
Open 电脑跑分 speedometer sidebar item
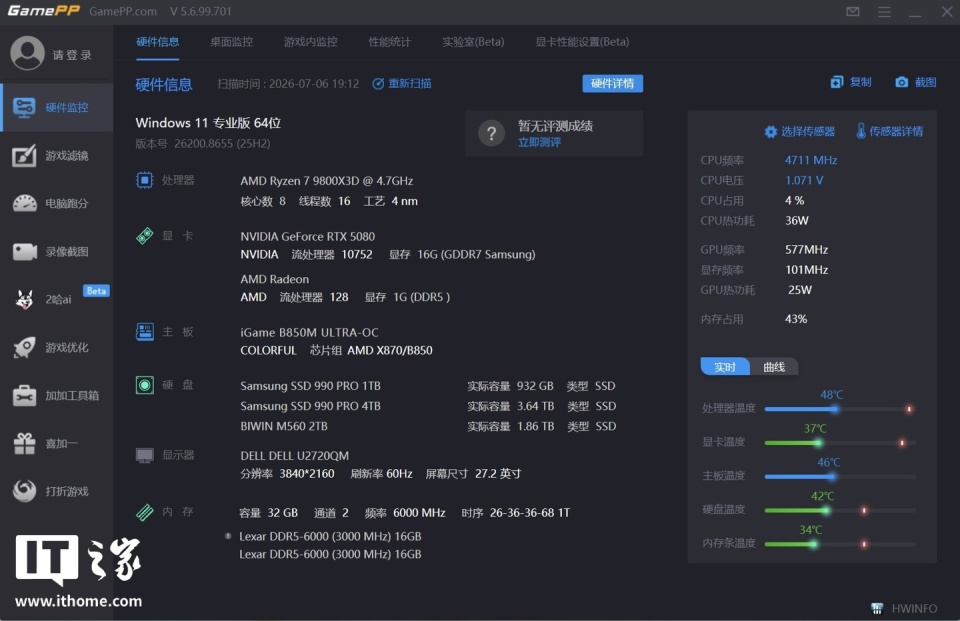57,203
